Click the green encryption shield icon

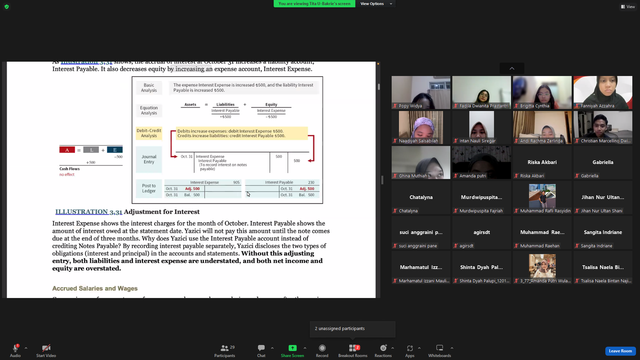pyautogui.click(x=7, y=7)
